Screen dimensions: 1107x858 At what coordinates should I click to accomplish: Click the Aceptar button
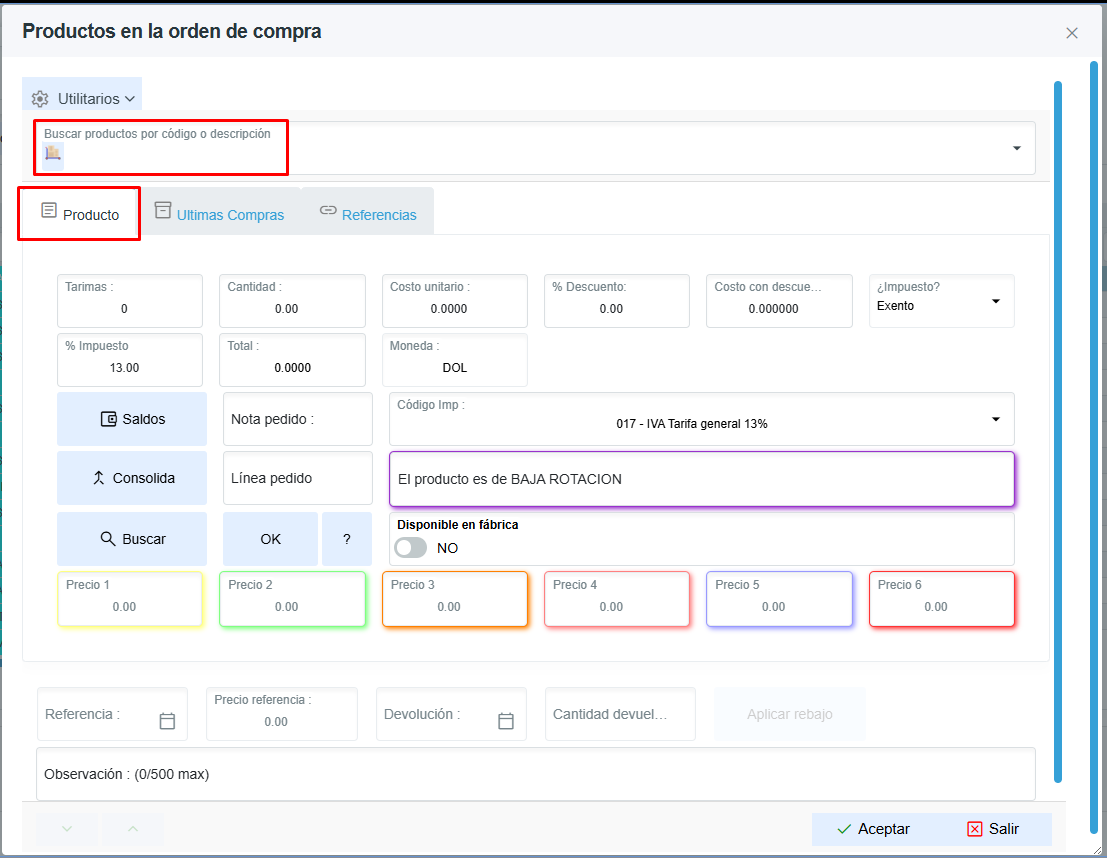873,829
